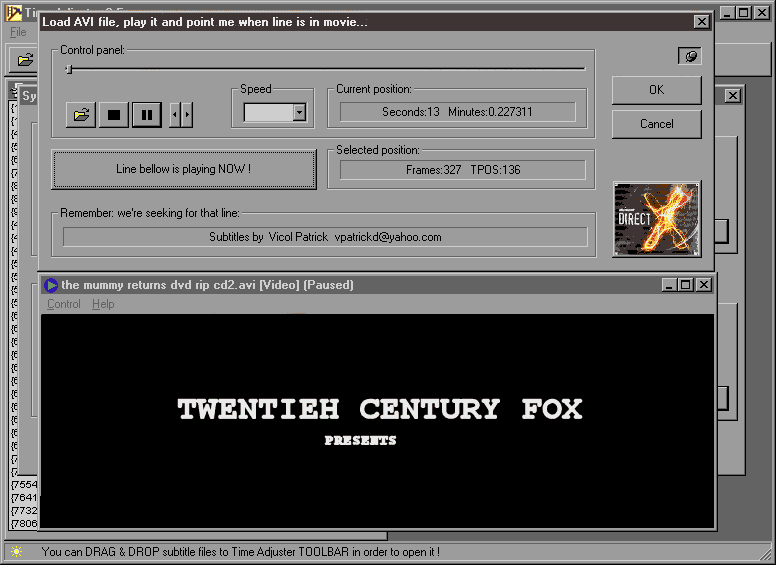The height and width of the screenshot is (565, 776).
Task: Open AVI file with folder icon in Control panel
Action: 81,115
